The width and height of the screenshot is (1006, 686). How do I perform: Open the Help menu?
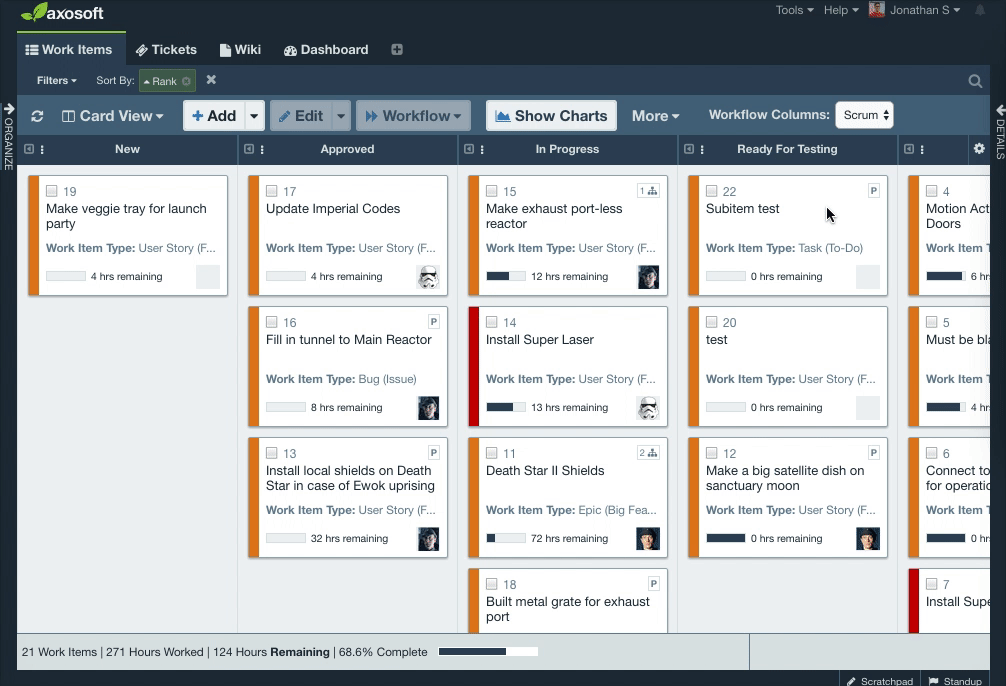841,10
